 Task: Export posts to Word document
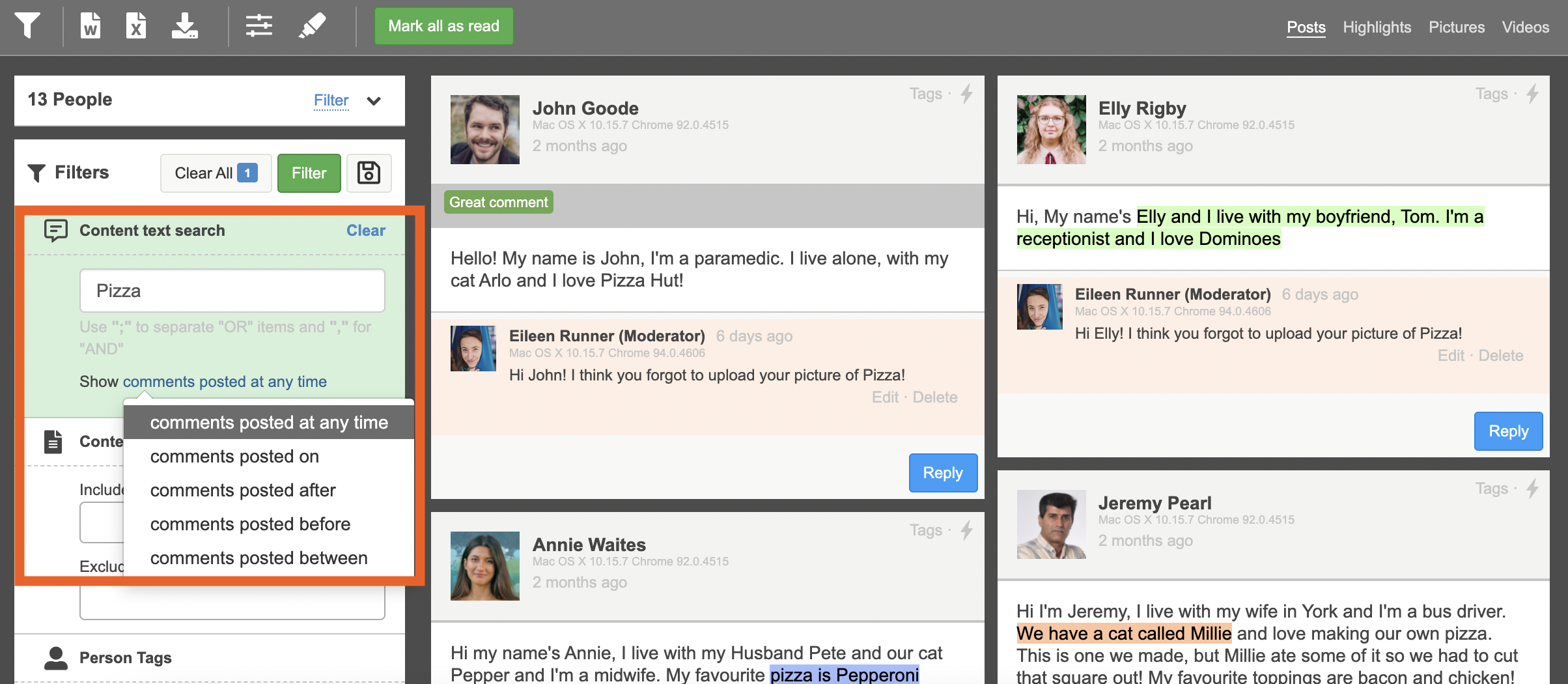click(91, 26)
